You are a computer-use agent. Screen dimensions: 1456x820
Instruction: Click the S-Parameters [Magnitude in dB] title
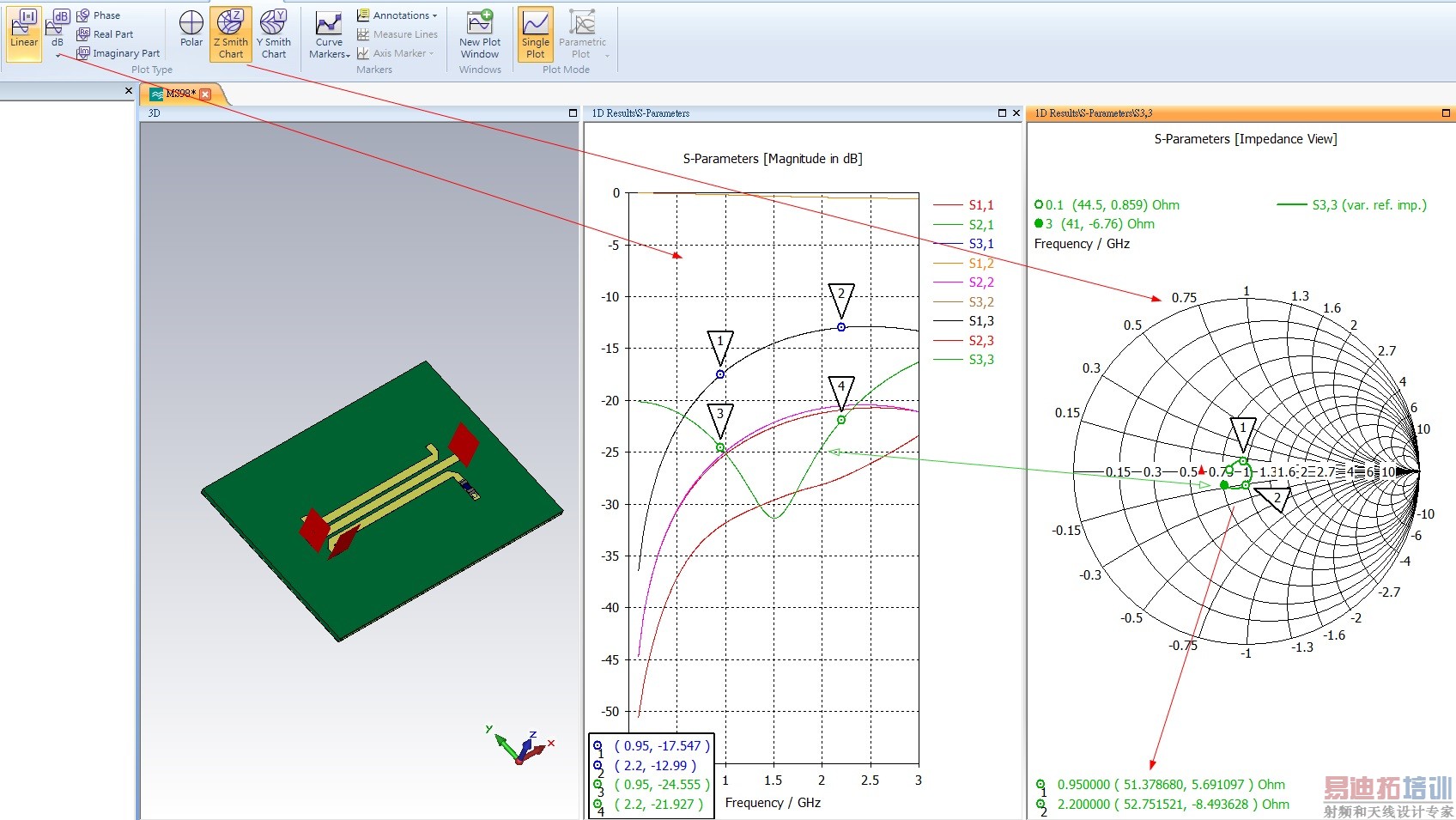[773, 159]
